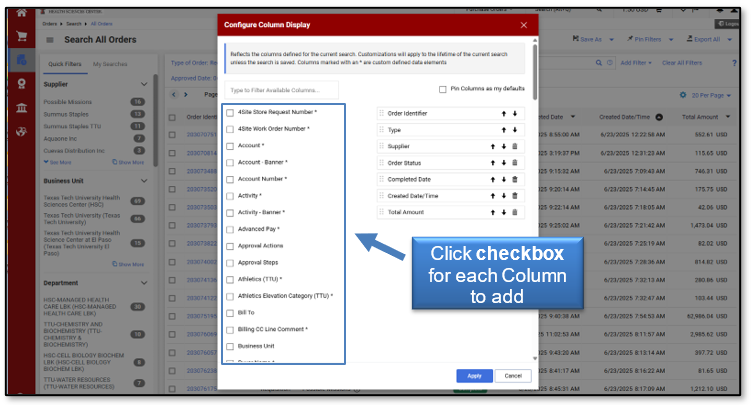Click Clear All Filters link
The image size is (751, 405).
682,63
